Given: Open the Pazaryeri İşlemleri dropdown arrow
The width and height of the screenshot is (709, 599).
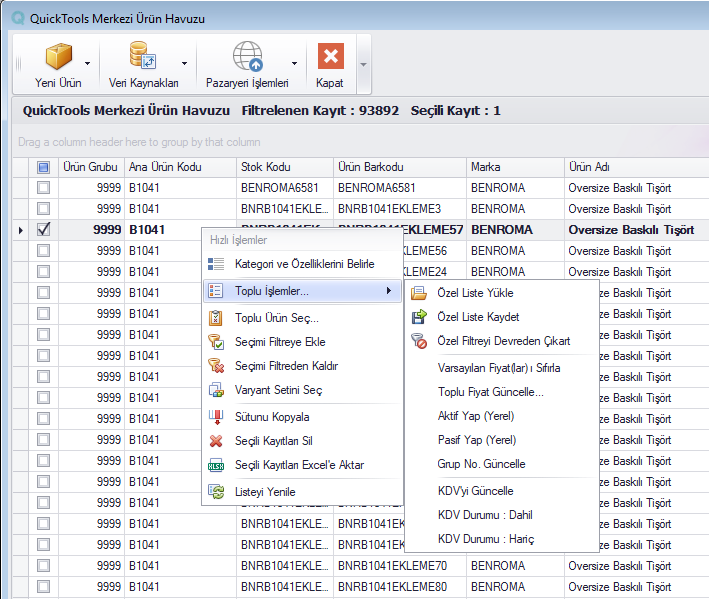Looking at the screenshot, I should click(x=294, y=64).
